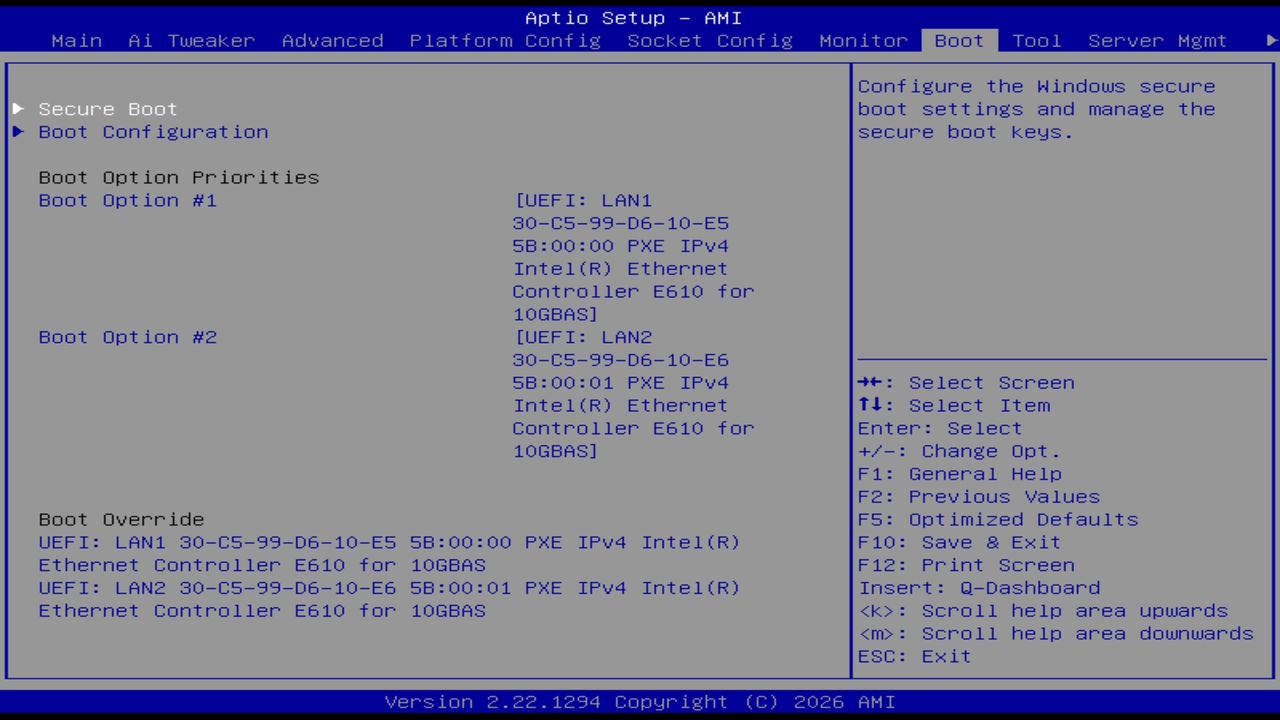Open the Secure Boot submenu arrow
Image resolution: width=1280 pixels, height=720 pixels.
17,108
